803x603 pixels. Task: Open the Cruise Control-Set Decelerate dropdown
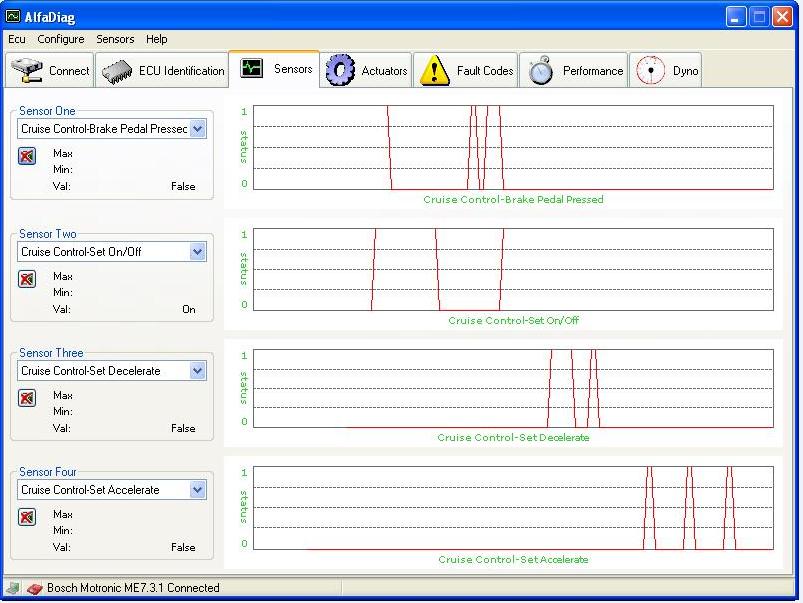(x=197, y=371)
